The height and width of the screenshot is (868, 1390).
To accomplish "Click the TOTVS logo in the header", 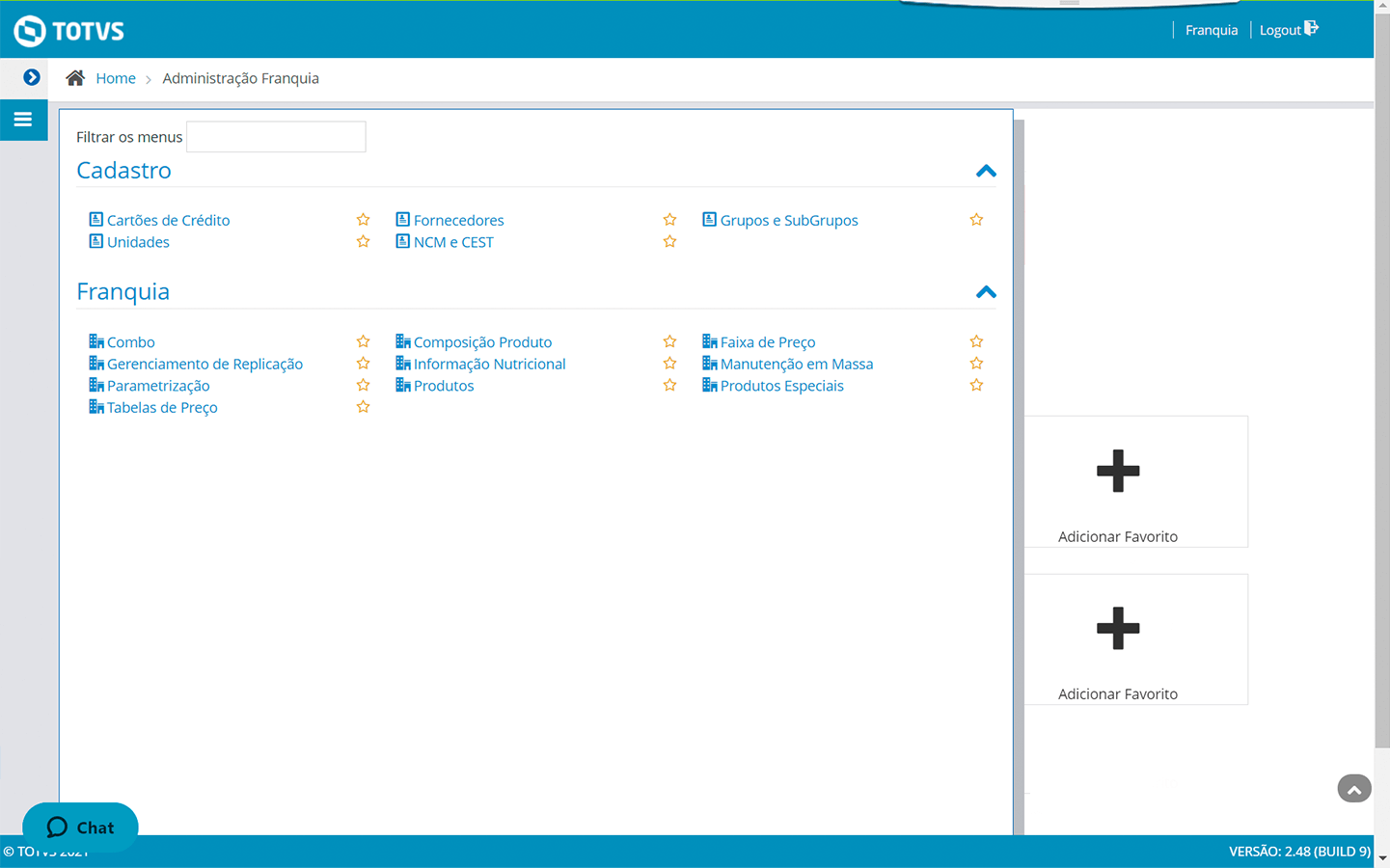I will pos(69,31).
